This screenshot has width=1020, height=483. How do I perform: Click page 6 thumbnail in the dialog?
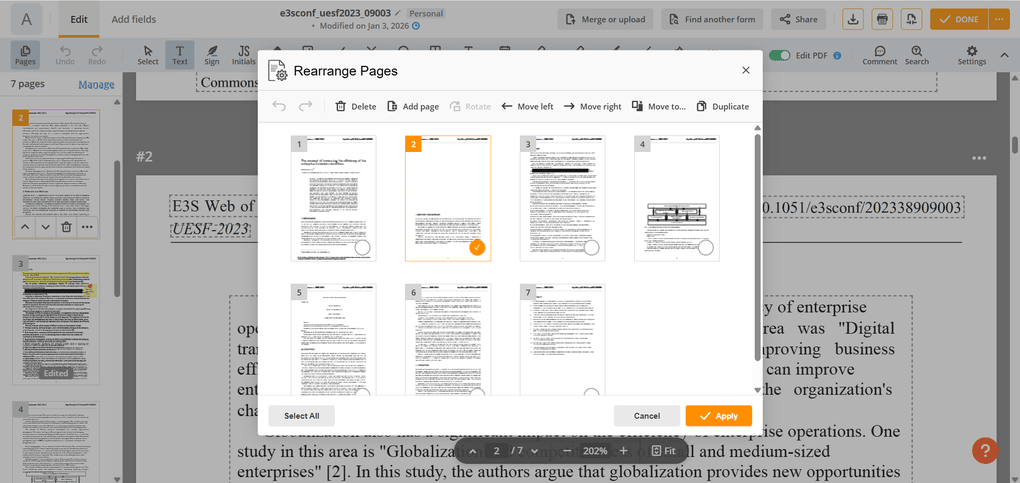448,339
